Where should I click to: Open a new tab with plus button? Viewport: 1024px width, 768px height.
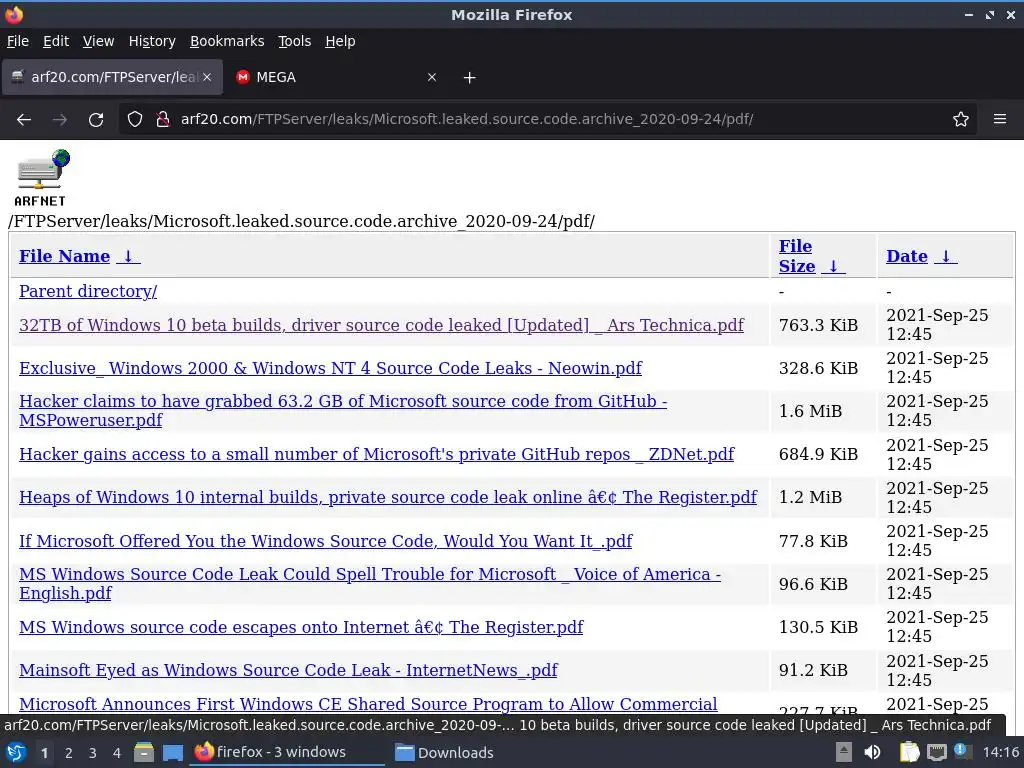coord(469,78)
